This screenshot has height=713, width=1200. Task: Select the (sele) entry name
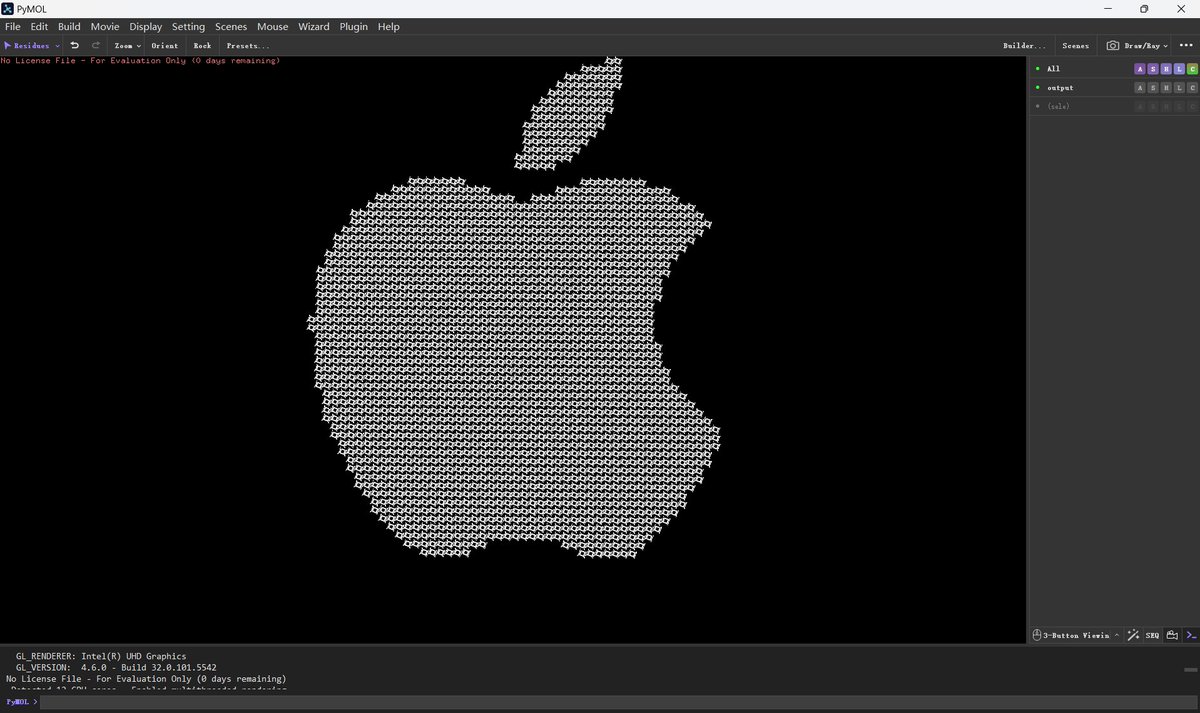click(1058, 106)
